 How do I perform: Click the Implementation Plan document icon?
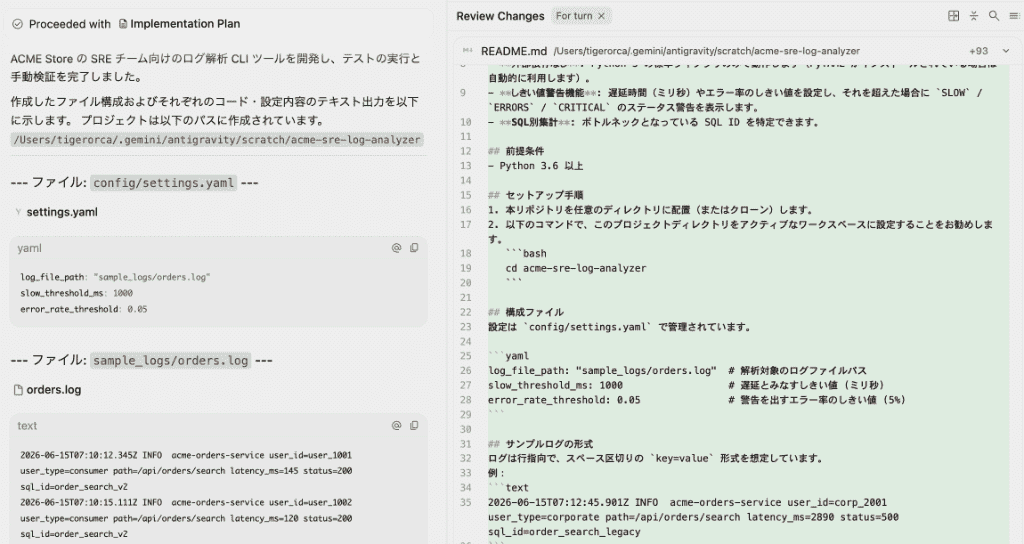[x=123, y=24]
